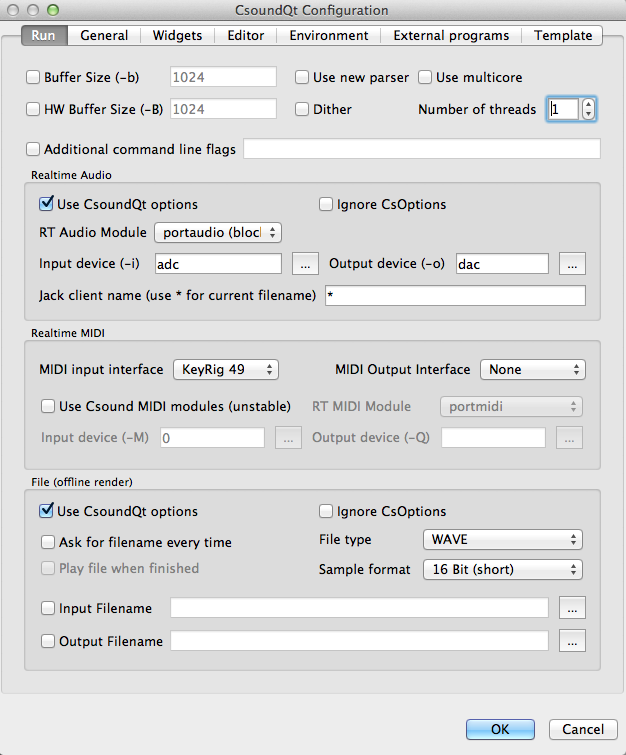Confirm settings with OK button
This screenshot has height=755, width=626.
pyautogui.click(x=500, y=729)
